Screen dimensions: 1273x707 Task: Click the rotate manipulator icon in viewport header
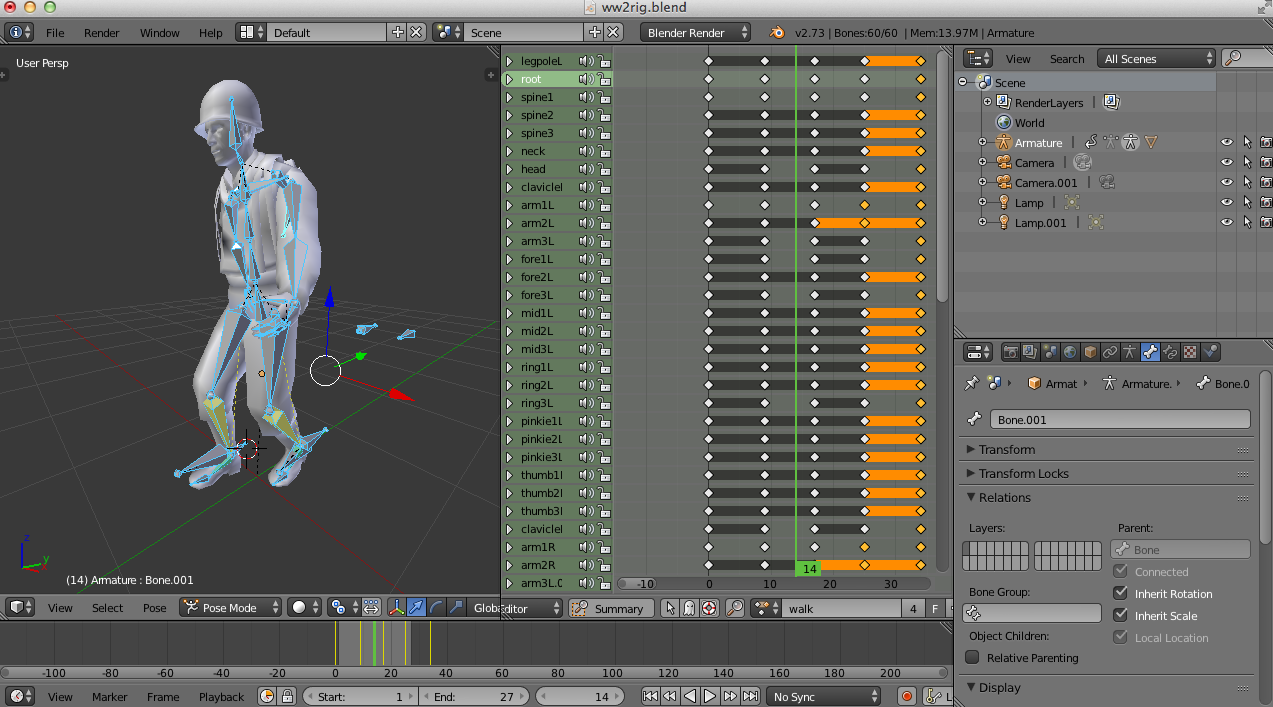[x=437, y=607]
